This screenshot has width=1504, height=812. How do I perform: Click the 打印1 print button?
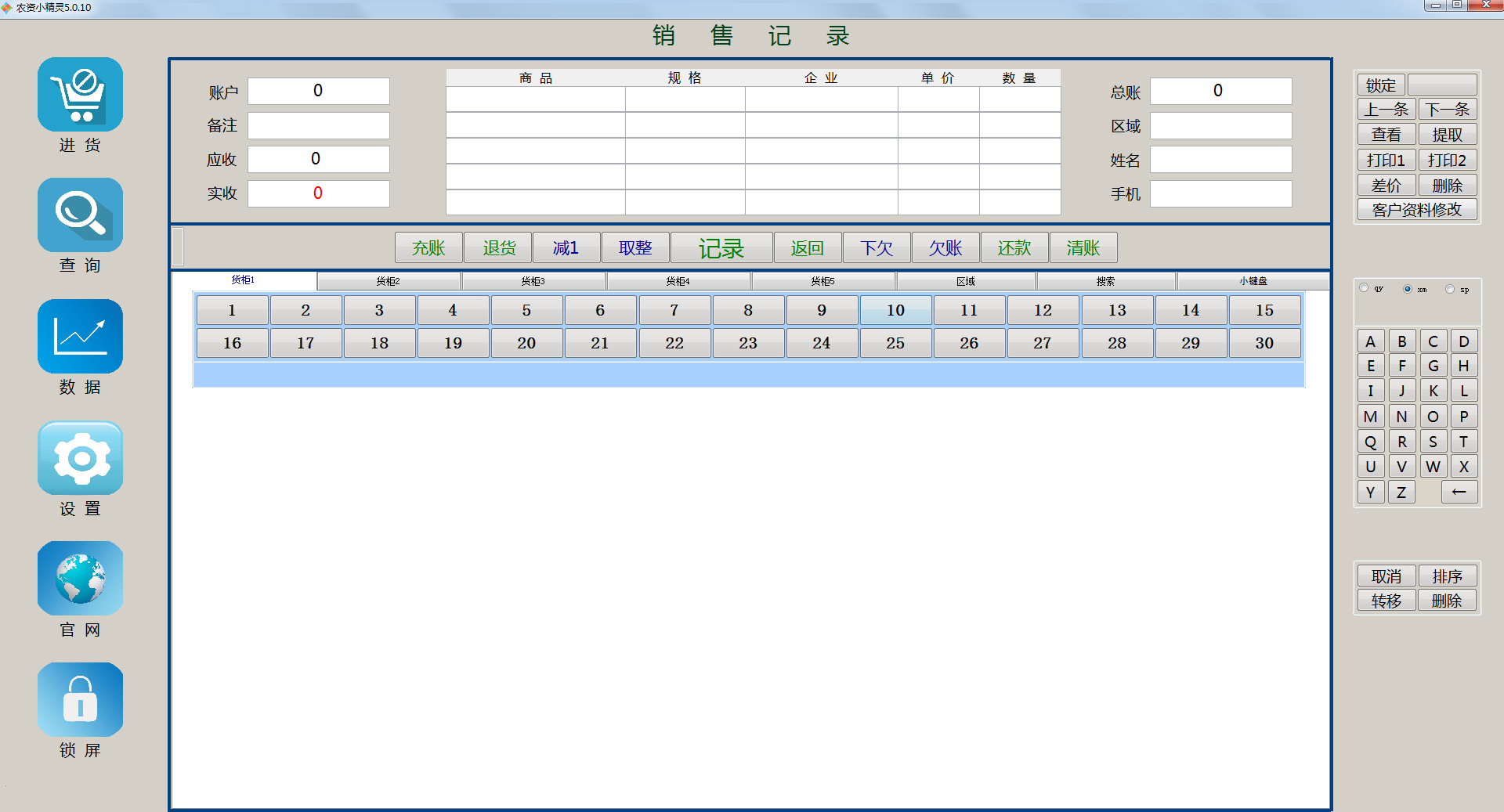click(x=1386, y=160)
